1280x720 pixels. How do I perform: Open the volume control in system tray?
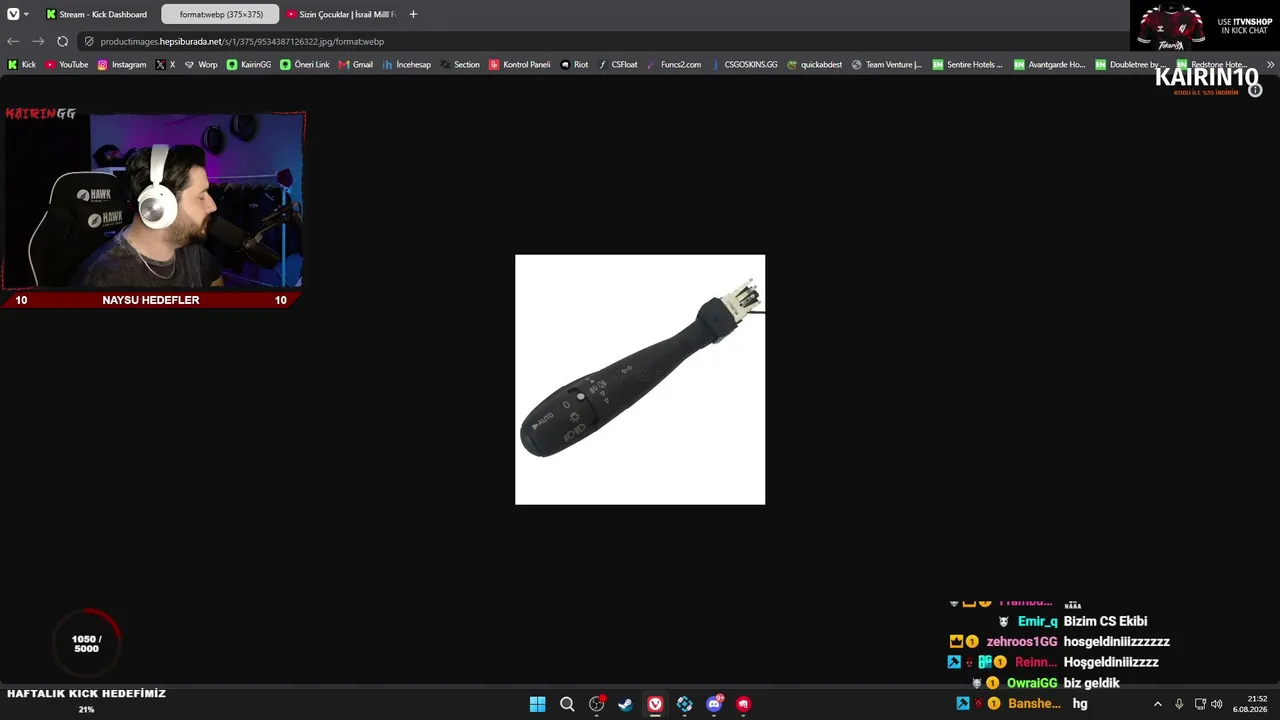coord(1216,704)
